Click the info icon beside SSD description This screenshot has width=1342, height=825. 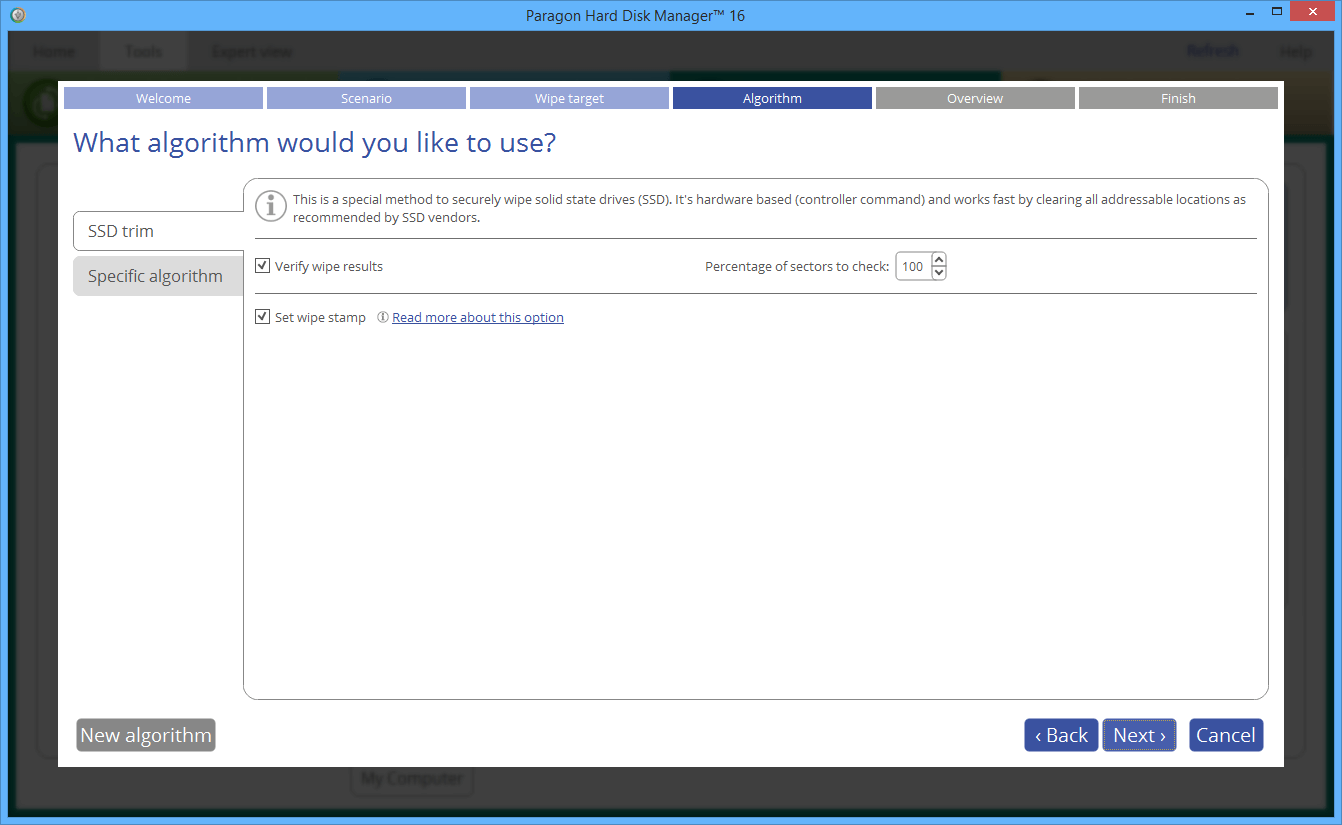click(270, 206)
